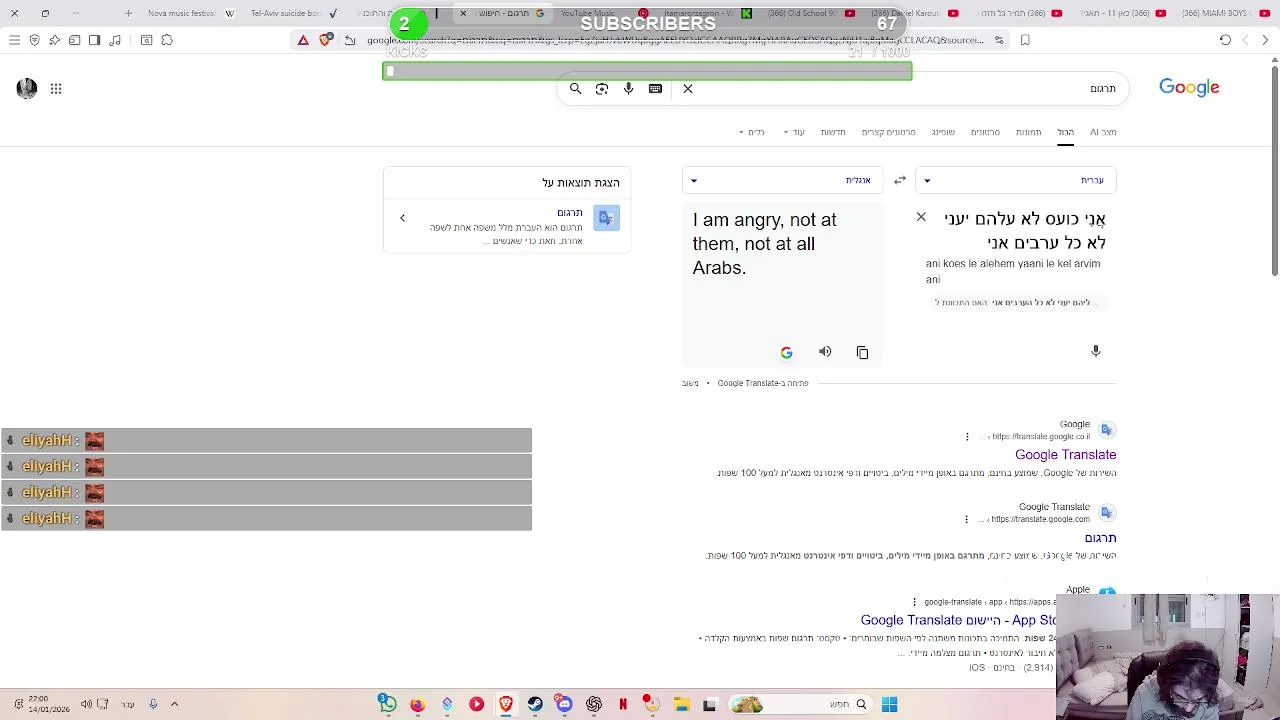This screenshot has height=720, width=1280.
Task: Open Google Translate App Store result
Action: click(x=957, y=620)
